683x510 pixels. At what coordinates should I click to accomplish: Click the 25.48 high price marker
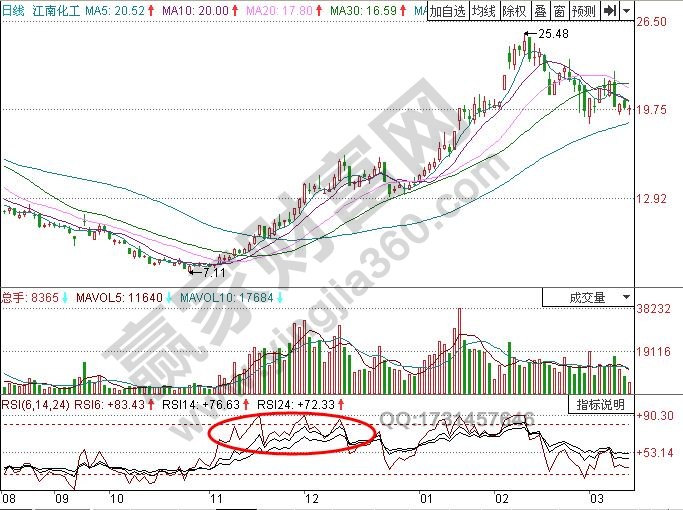553,33
